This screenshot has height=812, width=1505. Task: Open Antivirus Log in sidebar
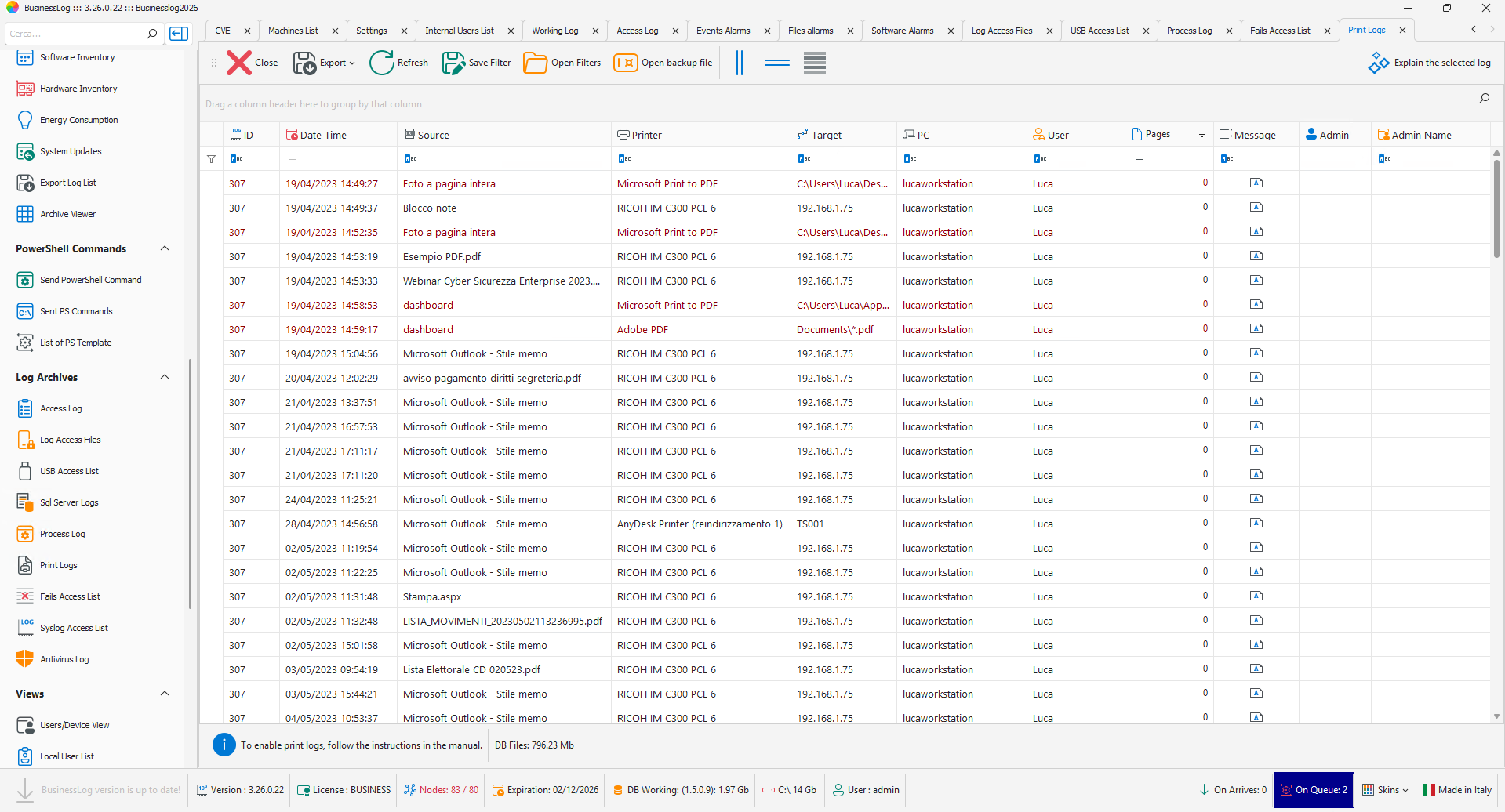pos(64,659)
